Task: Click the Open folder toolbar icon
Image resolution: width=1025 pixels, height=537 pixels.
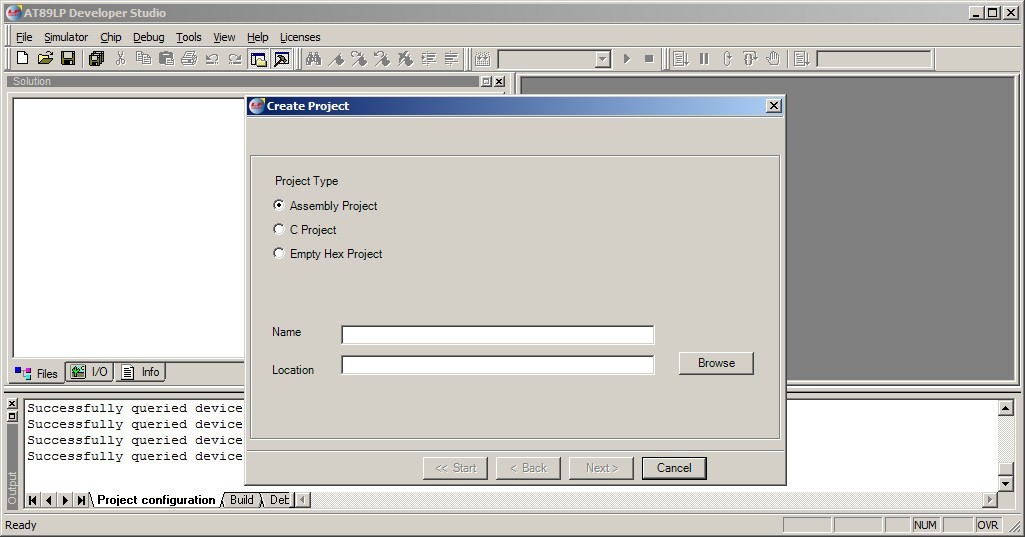Action: tap(45, 59)
